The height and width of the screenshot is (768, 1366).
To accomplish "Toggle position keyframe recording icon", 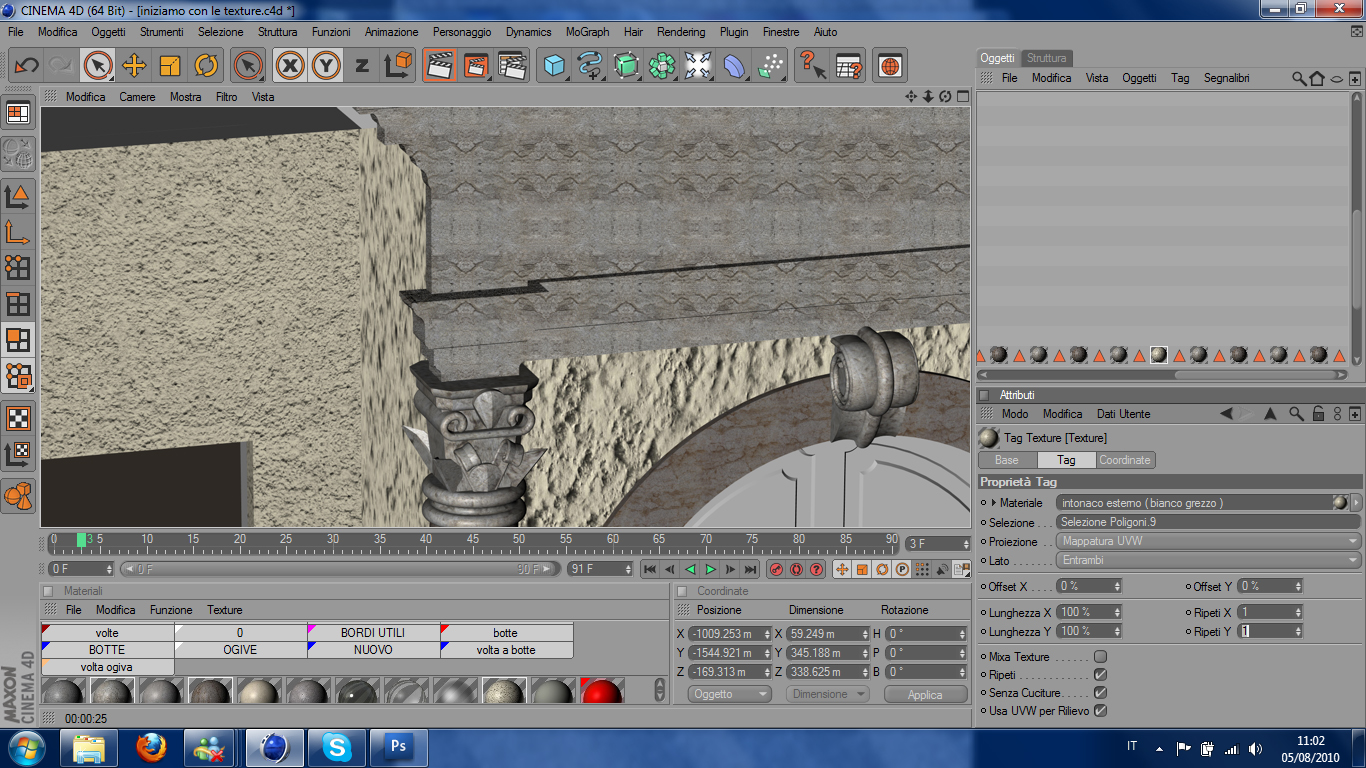I will tap(841, 569).
